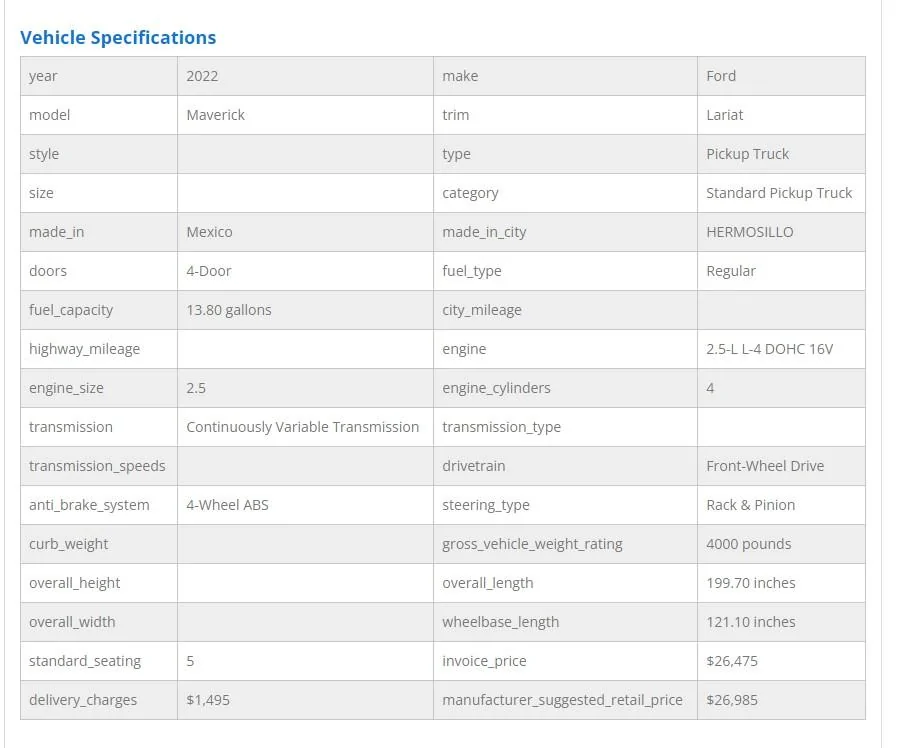Select the made_in value Mexico

209,232
